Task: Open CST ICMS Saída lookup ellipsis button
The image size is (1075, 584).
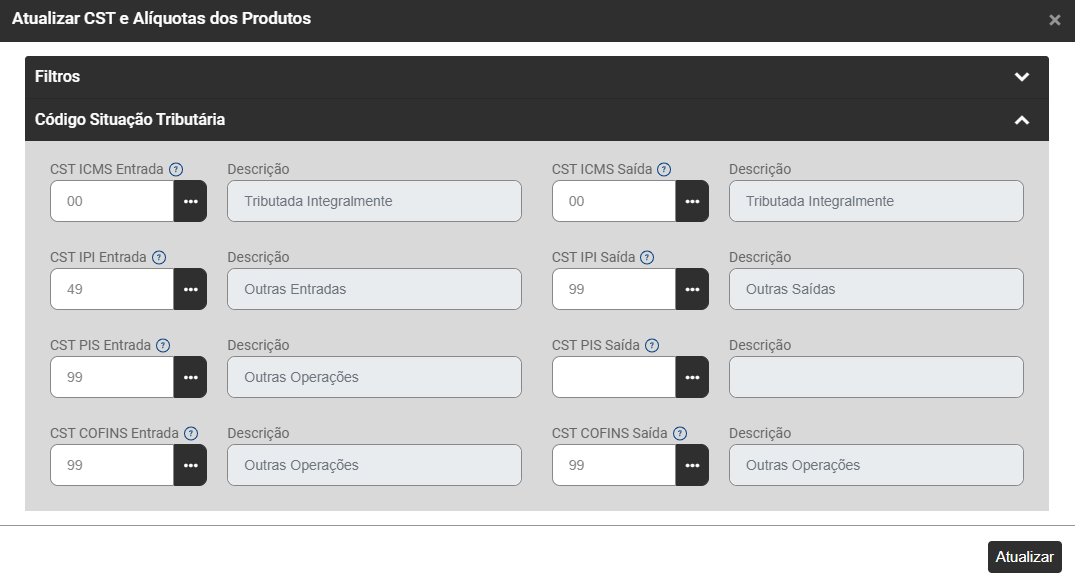Action: (692, 201)
